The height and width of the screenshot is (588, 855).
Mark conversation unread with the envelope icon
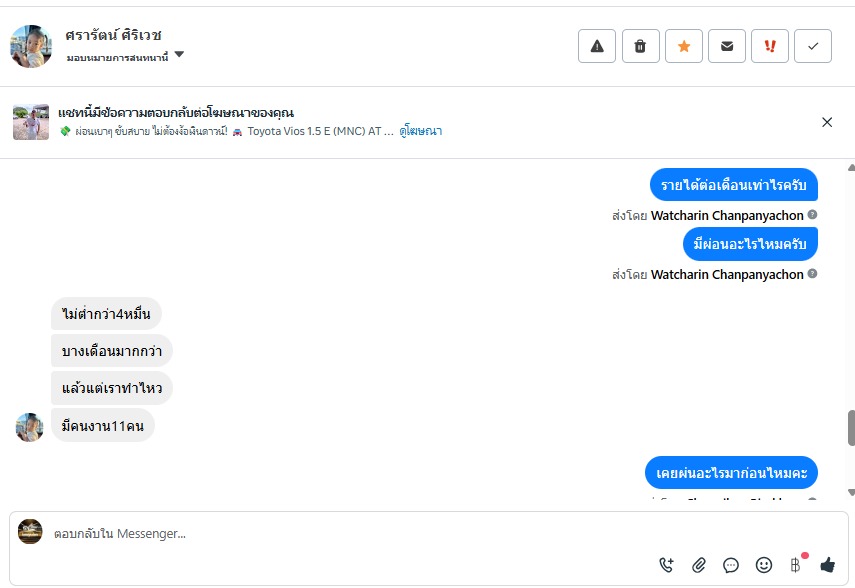point(727,46)
